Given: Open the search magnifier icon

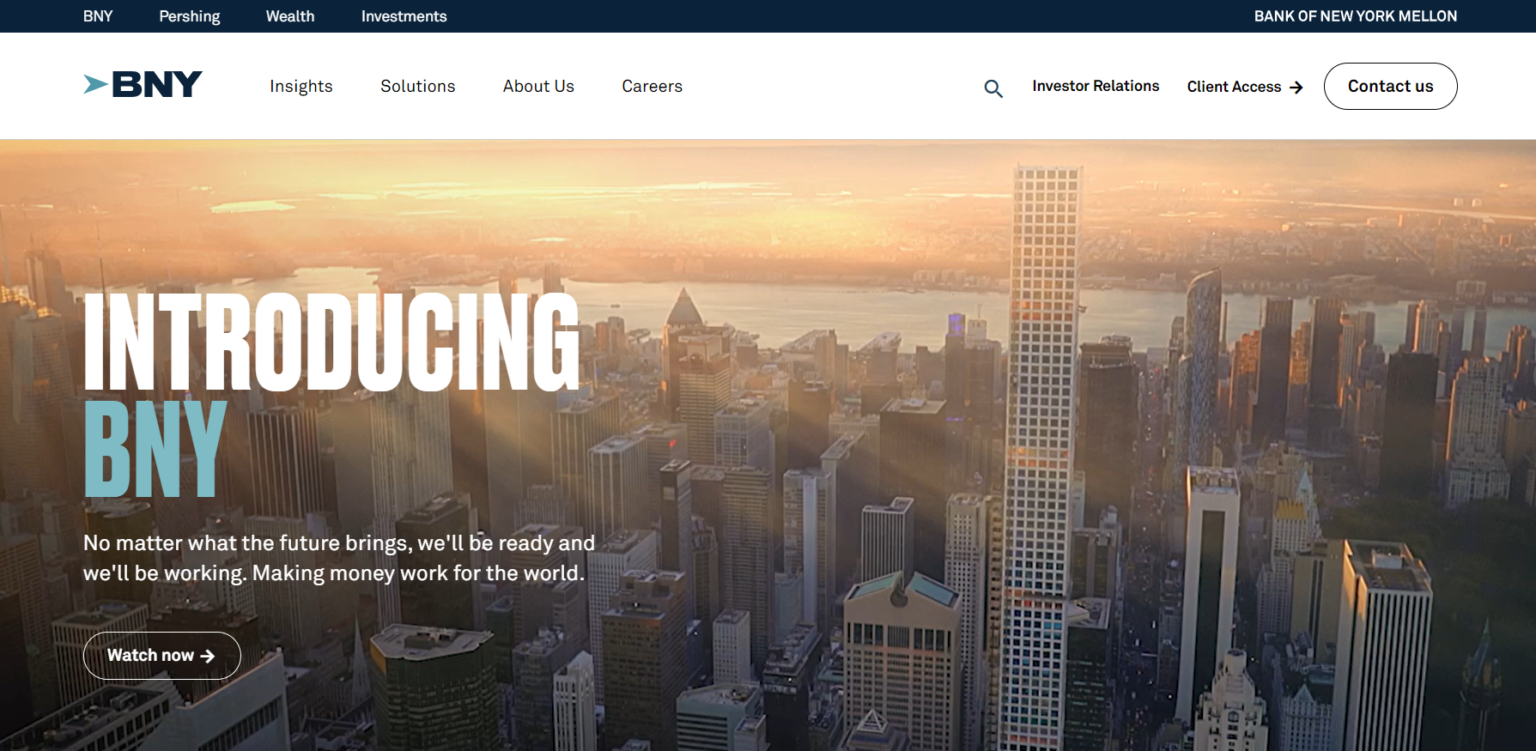Looking at the screenshot, I should (993, 88).
